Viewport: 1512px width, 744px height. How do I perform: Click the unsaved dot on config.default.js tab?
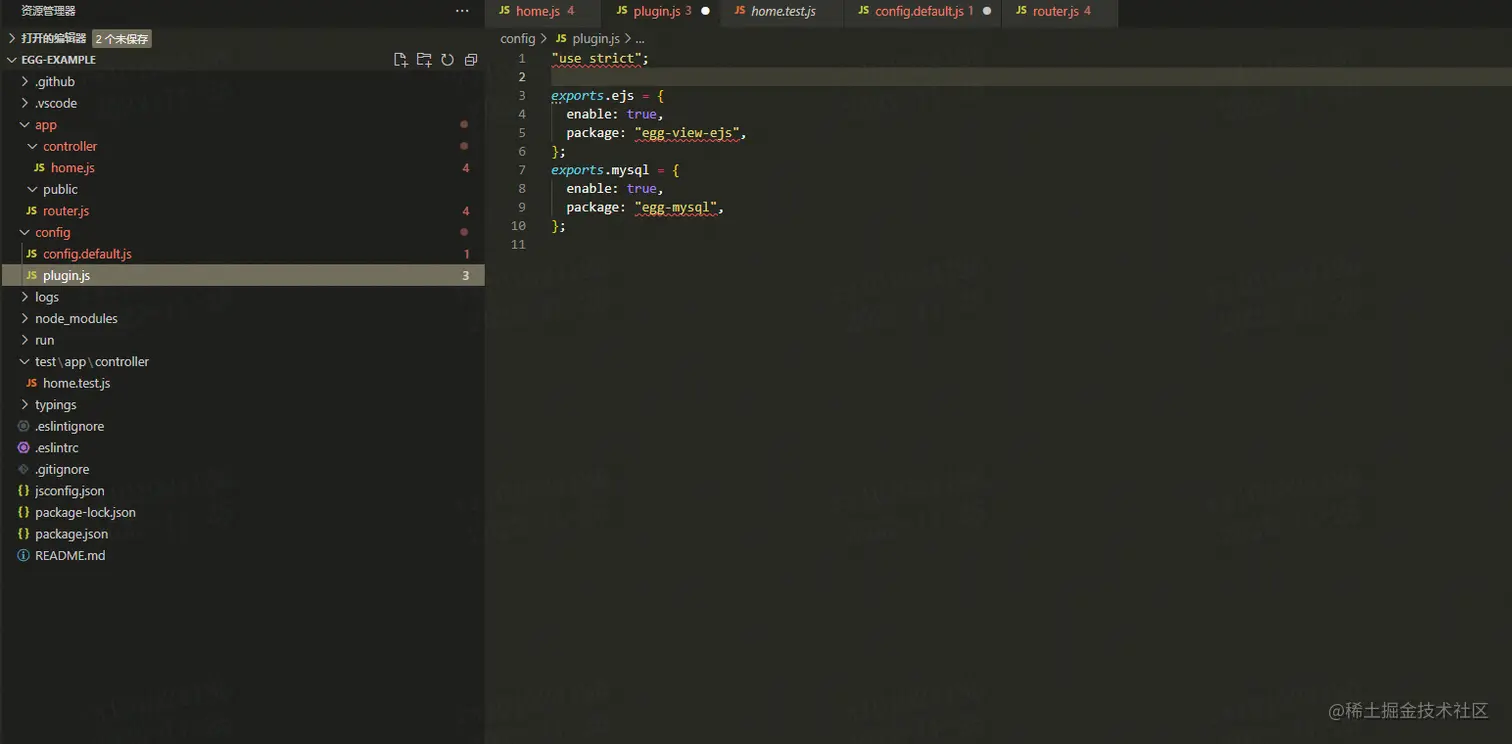(x=987, y=11)
